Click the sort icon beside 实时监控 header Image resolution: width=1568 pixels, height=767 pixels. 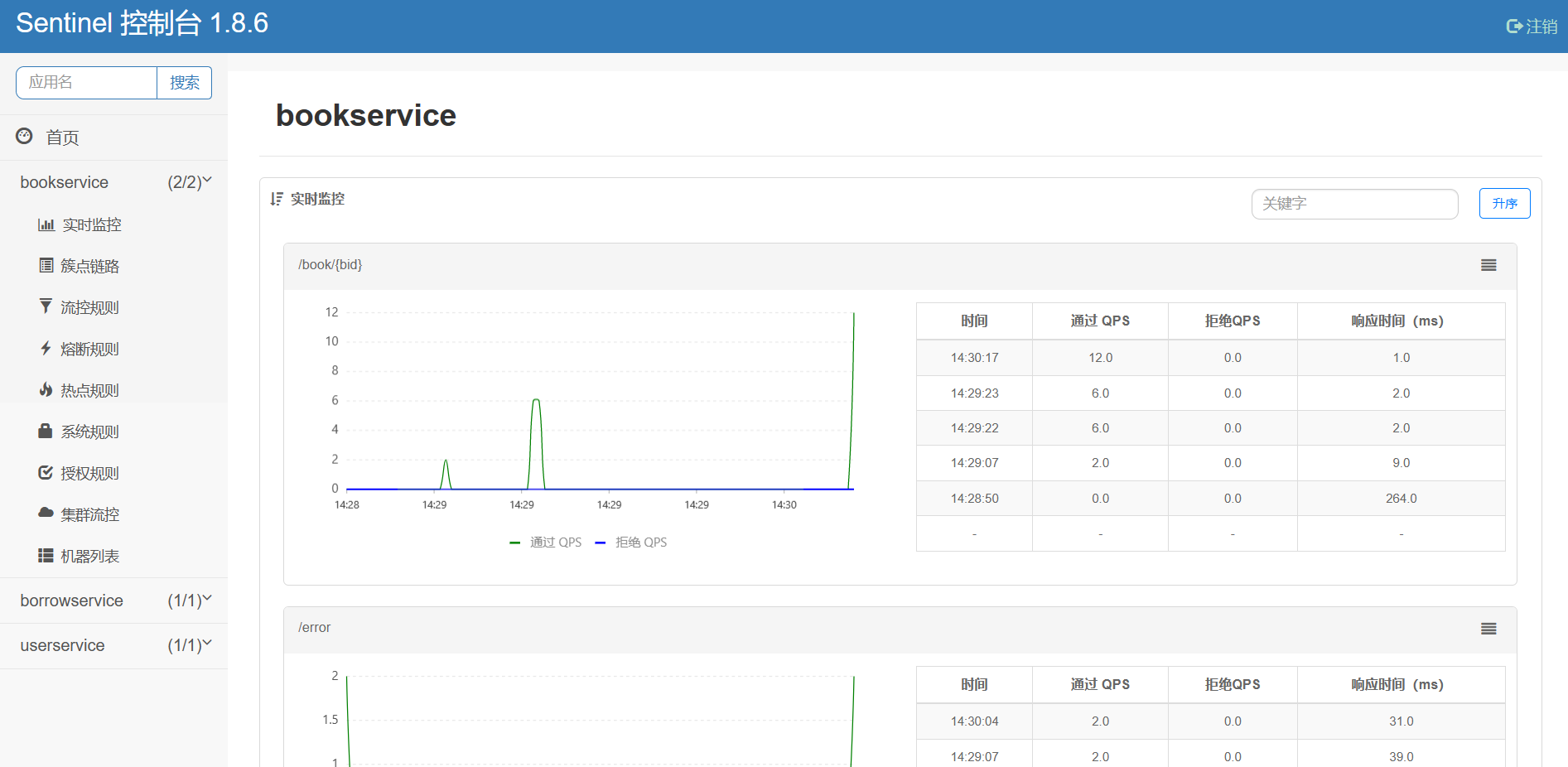[x=277, y=198]
